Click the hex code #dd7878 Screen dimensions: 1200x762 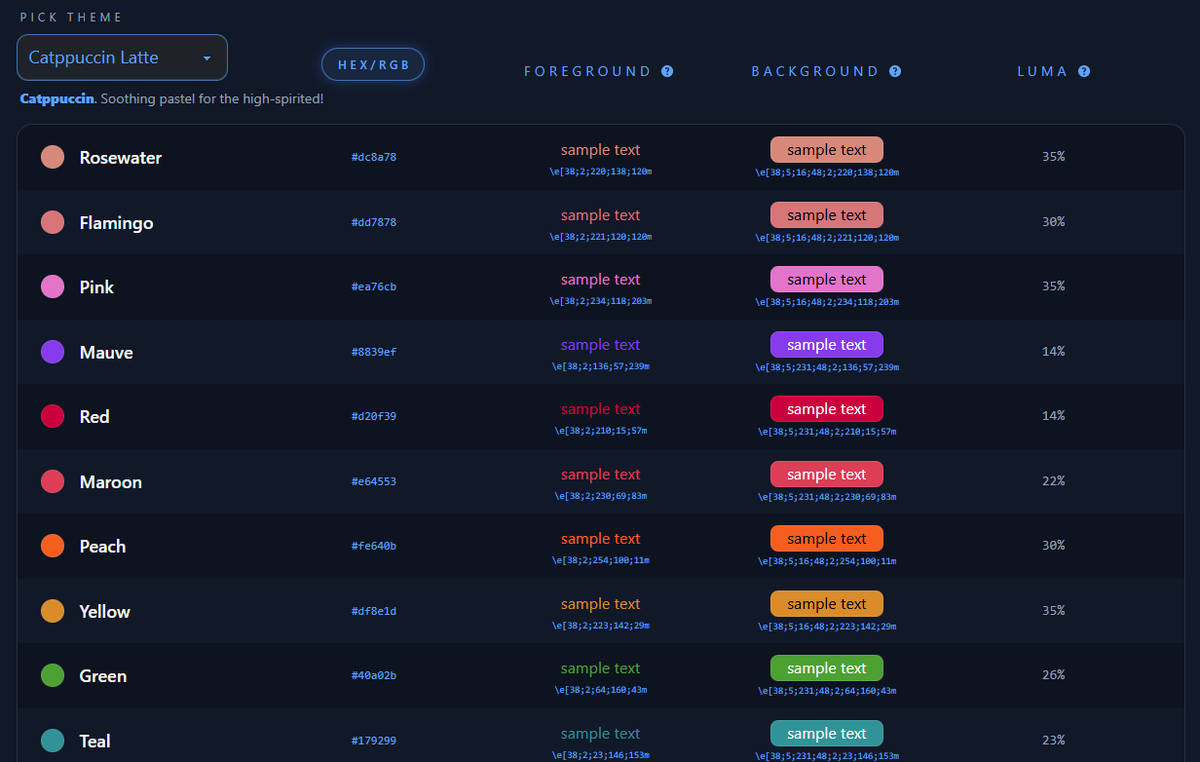[374, 222]
